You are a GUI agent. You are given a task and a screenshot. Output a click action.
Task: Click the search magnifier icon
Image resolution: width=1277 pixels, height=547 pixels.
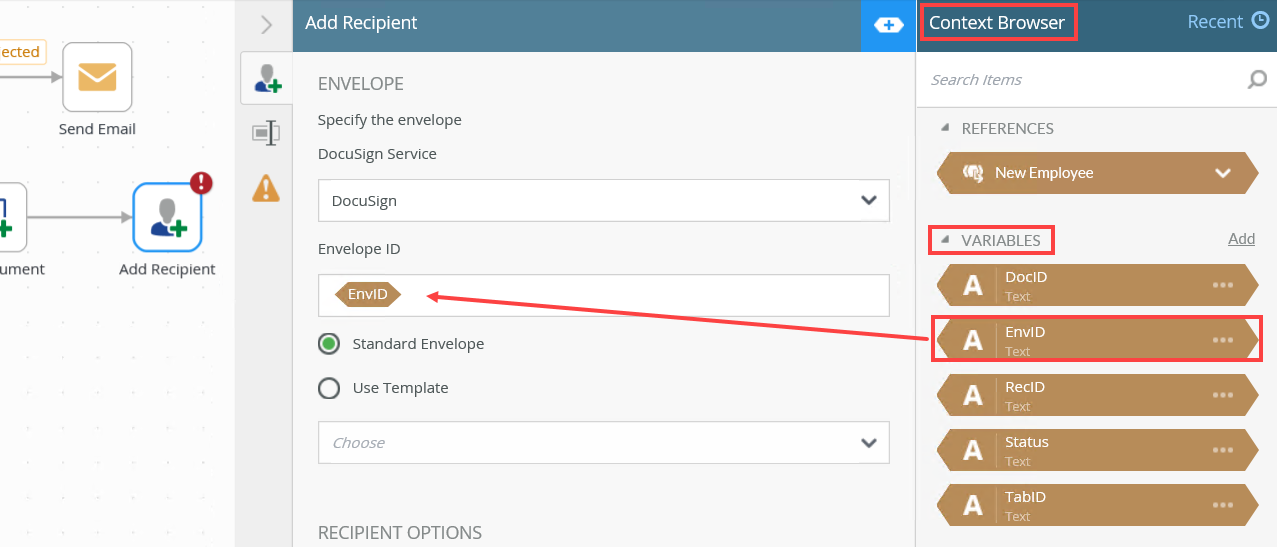click(1257, 80)
